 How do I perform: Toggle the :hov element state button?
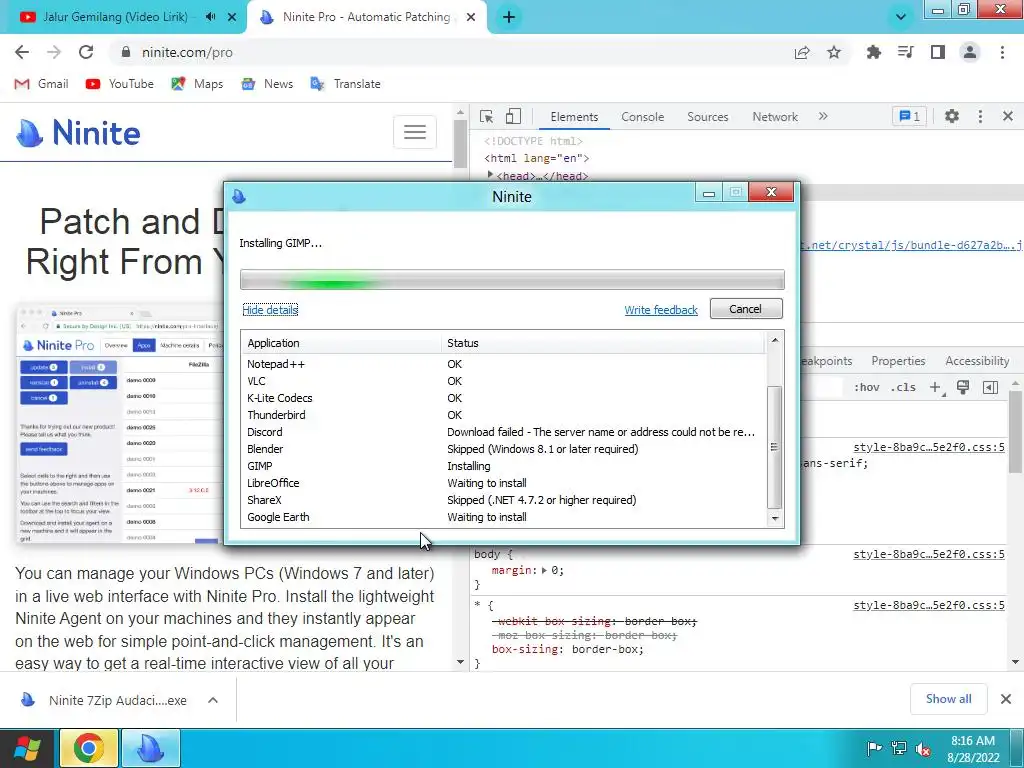click(x=867, y=387)
